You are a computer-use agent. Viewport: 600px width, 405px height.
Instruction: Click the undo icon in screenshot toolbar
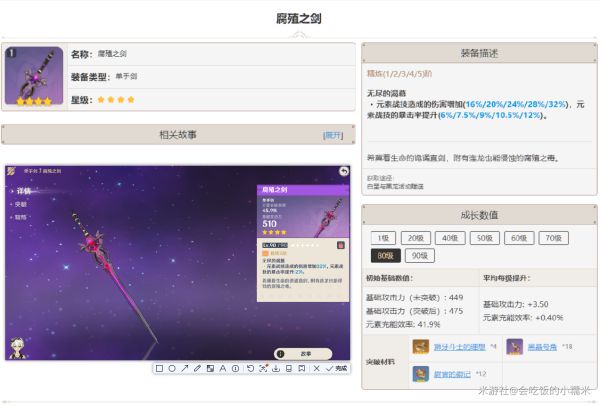pyautogui.click(x=250, y=369)
